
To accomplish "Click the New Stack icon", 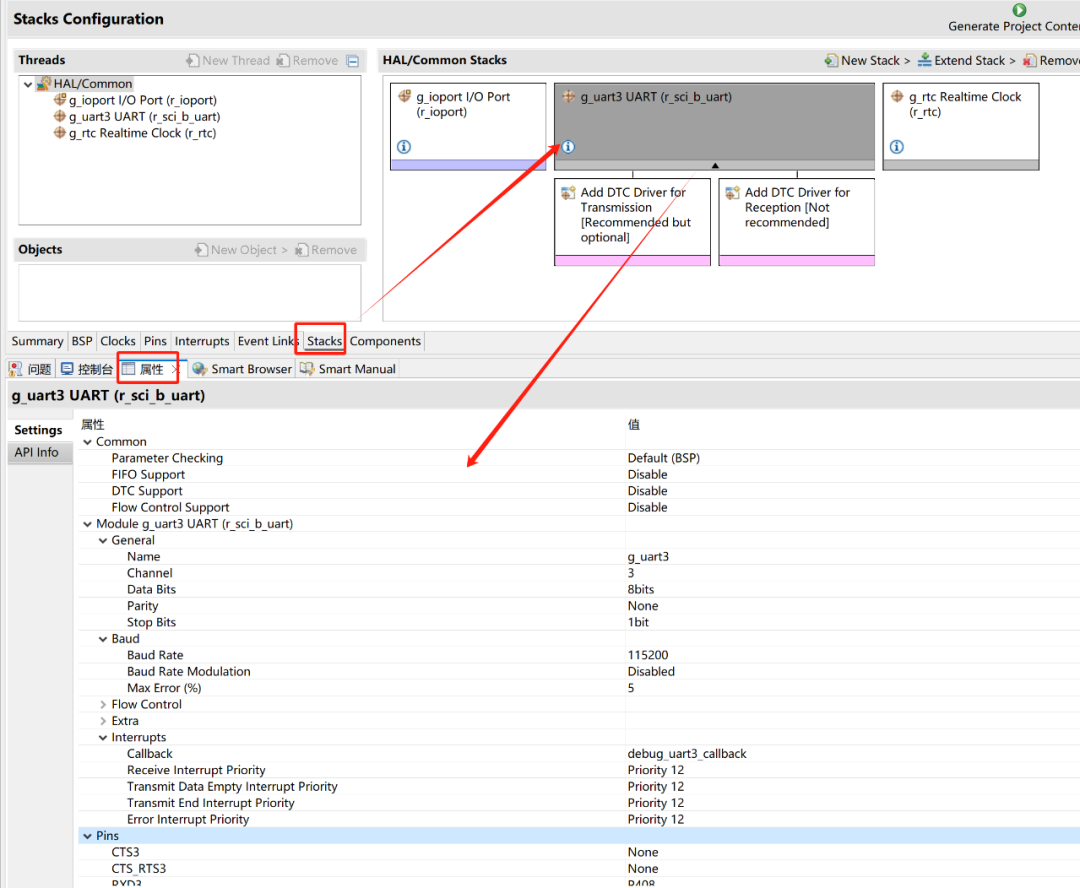I will tap(831, 61).
